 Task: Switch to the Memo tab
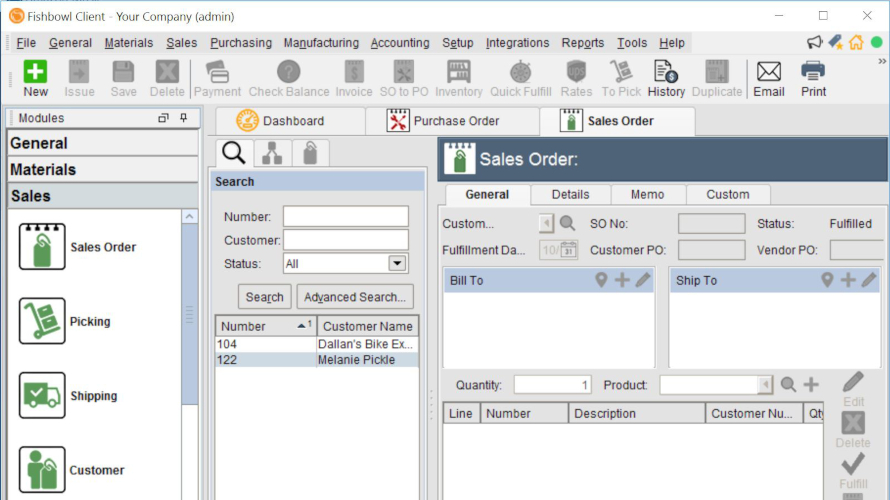[x=648, y=194]
